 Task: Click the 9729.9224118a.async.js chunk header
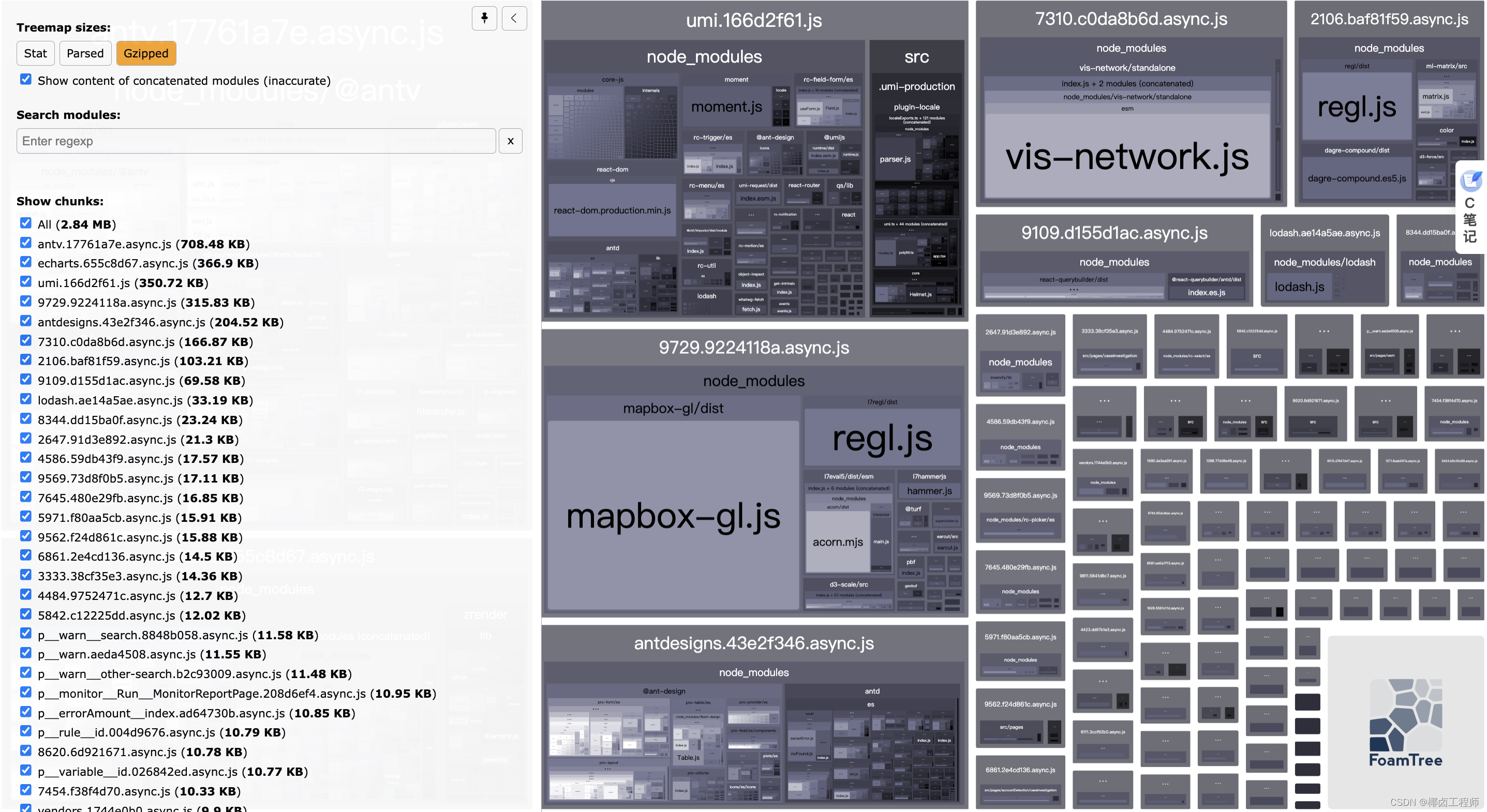point(754,348)
